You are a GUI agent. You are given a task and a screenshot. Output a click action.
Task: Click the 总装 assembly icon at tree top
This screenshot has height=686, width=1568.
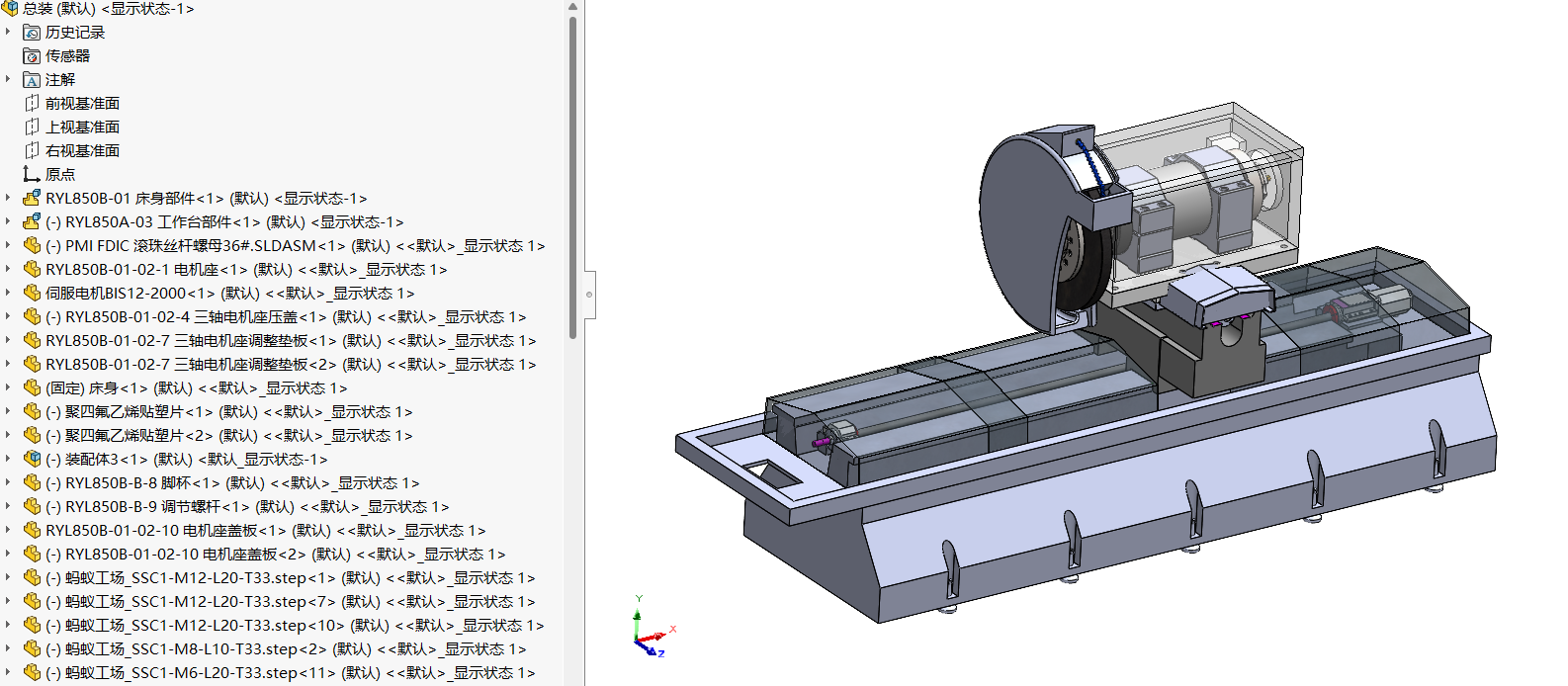click(x=10, y=8)
